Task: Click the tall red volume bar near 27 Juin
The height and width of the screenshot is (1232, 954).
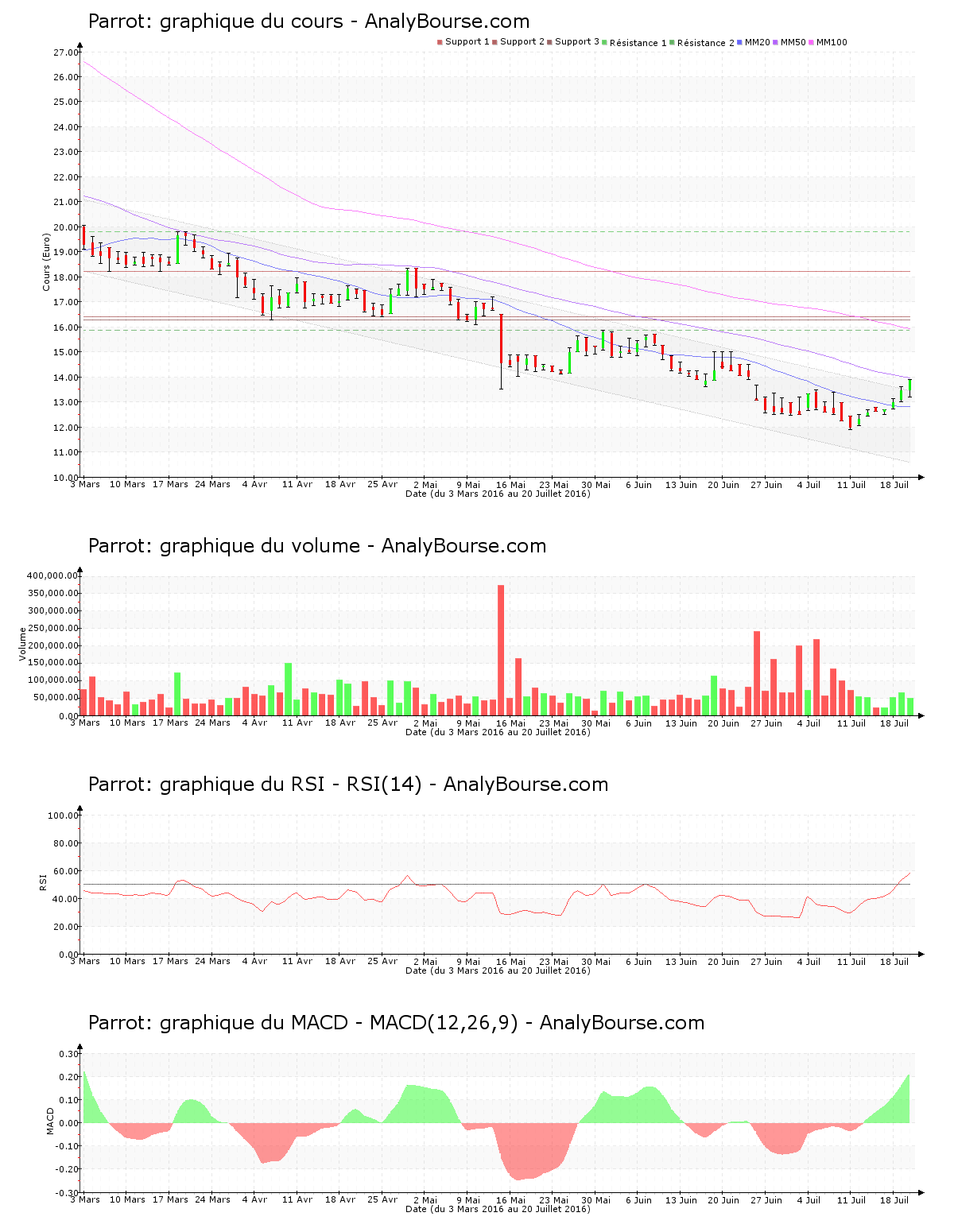Action: (757, 673)
